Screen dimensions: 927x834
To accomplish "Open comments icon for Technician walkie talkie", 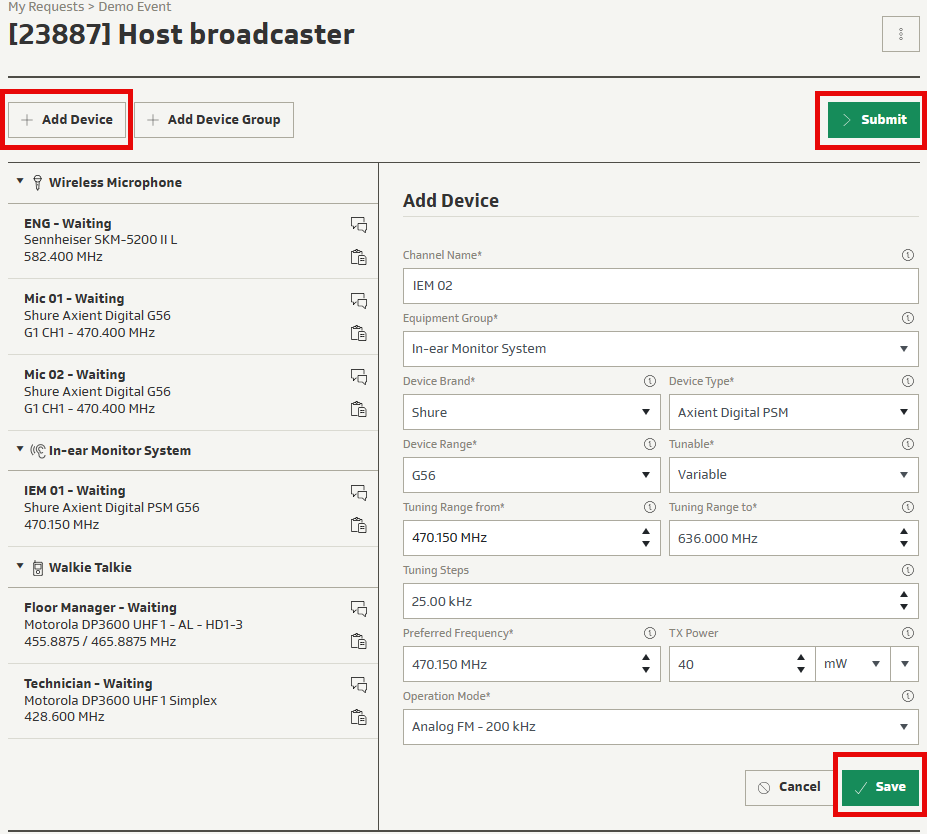I will (358, 685).
